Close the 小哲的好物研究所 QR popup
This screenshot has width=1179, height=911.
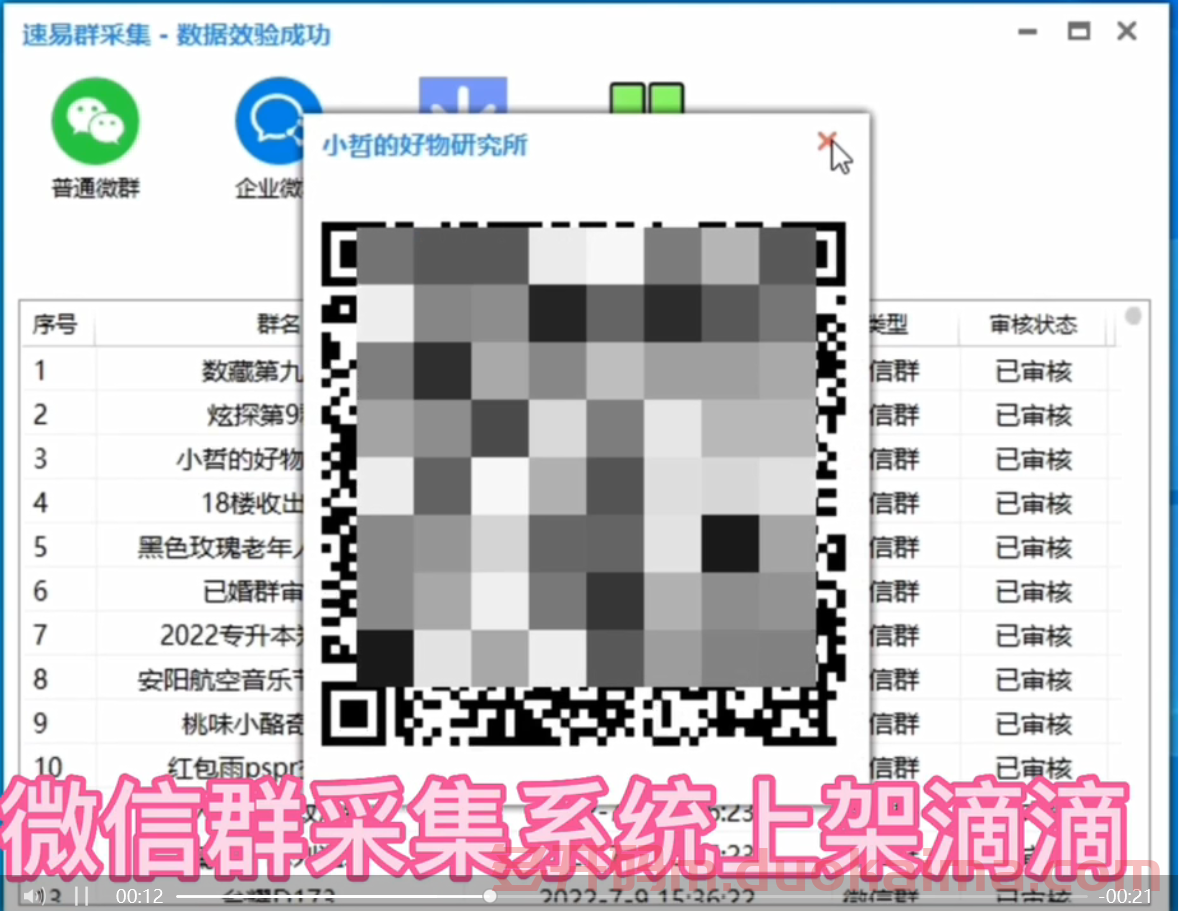pos(828,143)
